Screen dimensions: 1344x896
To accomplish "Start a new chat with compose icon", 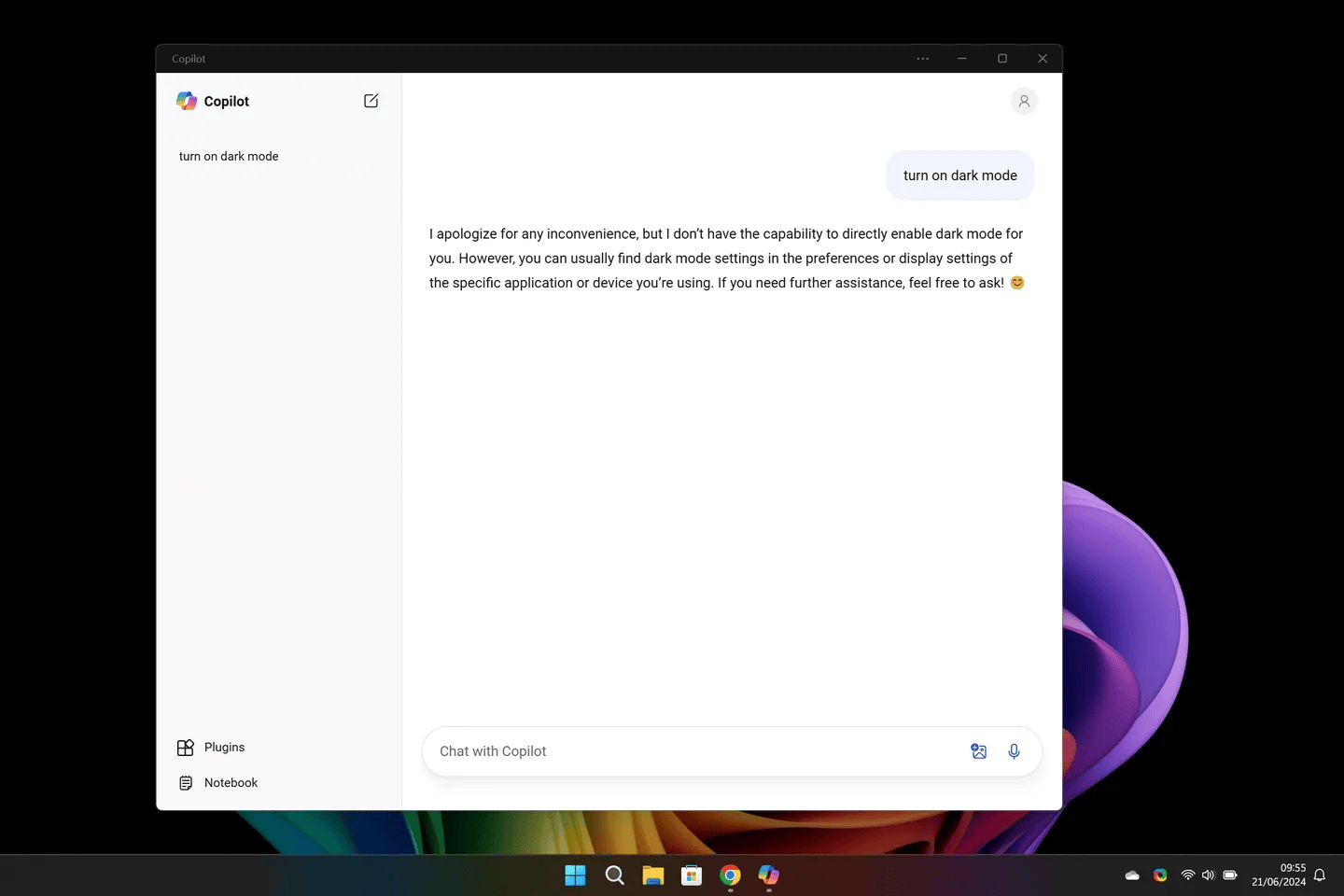I will click(x=371, y=101).
